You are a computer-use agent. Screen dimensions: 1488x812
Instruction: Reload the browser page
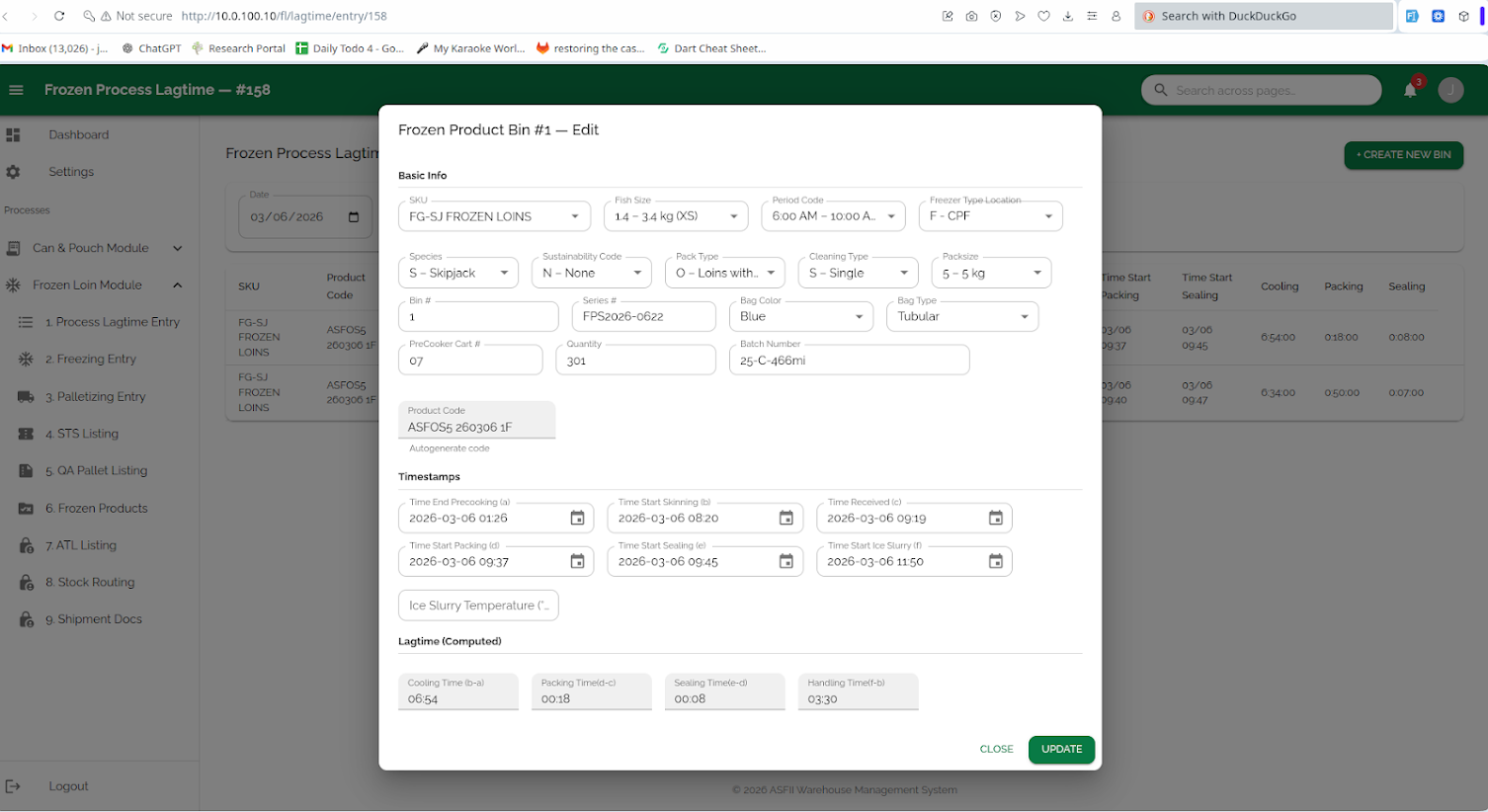pyautogui.click(x=59, y=16)
